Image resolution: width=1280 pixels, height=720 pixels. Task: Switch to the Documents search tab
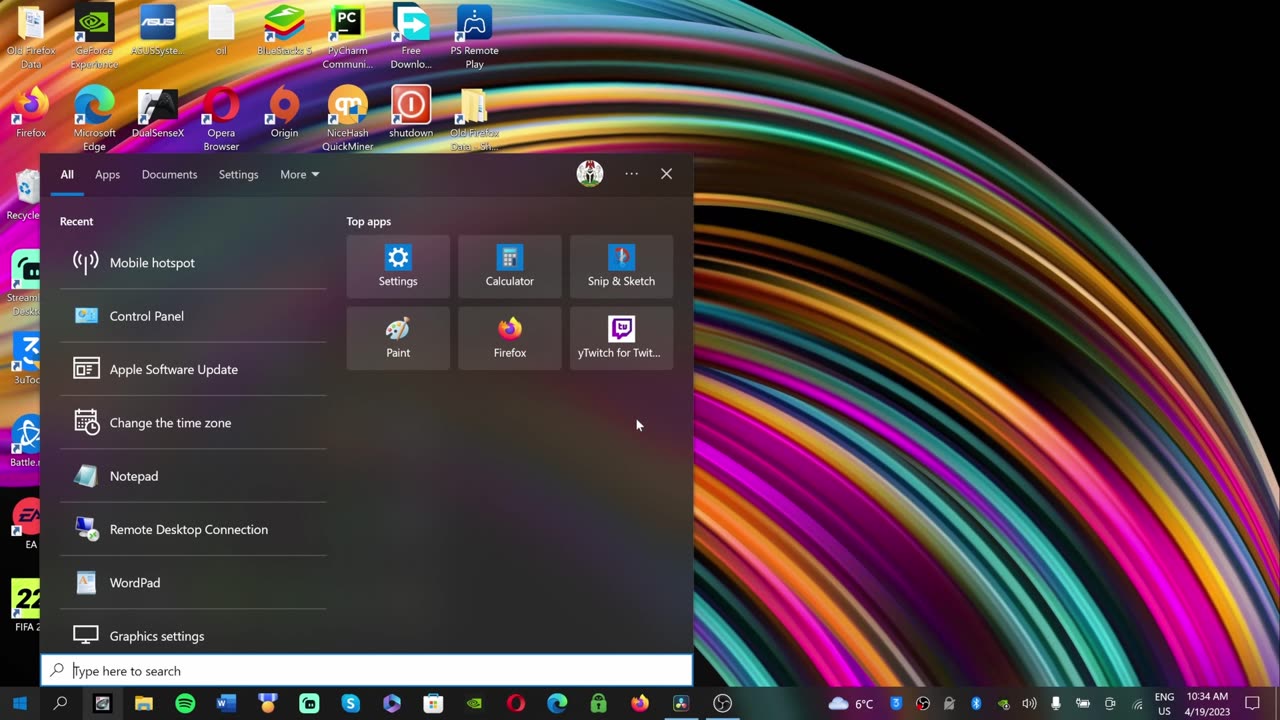169,174
